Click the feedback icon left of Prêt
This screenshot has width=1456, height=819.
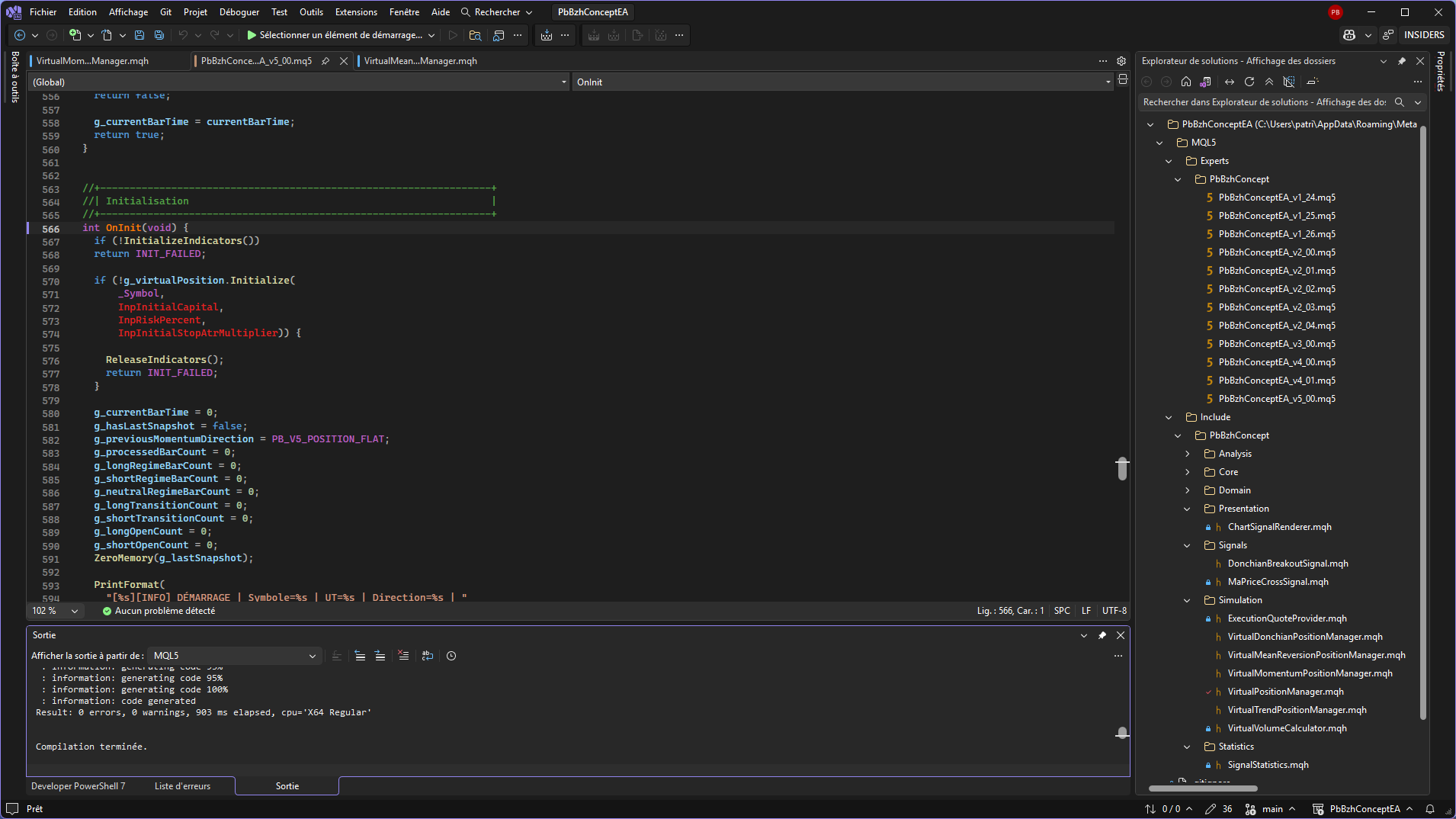(12, 809)
